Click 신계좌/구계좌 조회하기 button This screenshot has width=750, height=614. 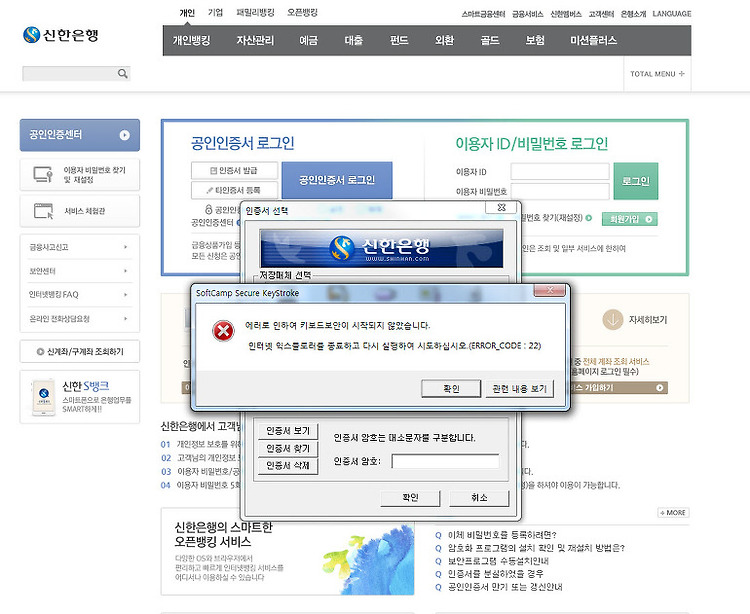click(x=80, y=351)
